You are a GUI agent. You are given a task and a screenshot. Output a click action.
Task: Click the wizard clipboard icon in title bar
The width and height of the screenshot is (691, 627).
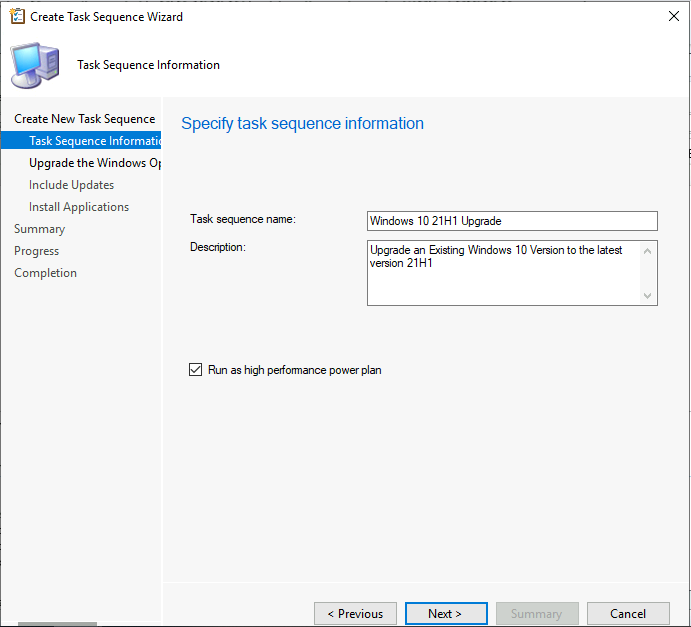pos(17,16)
